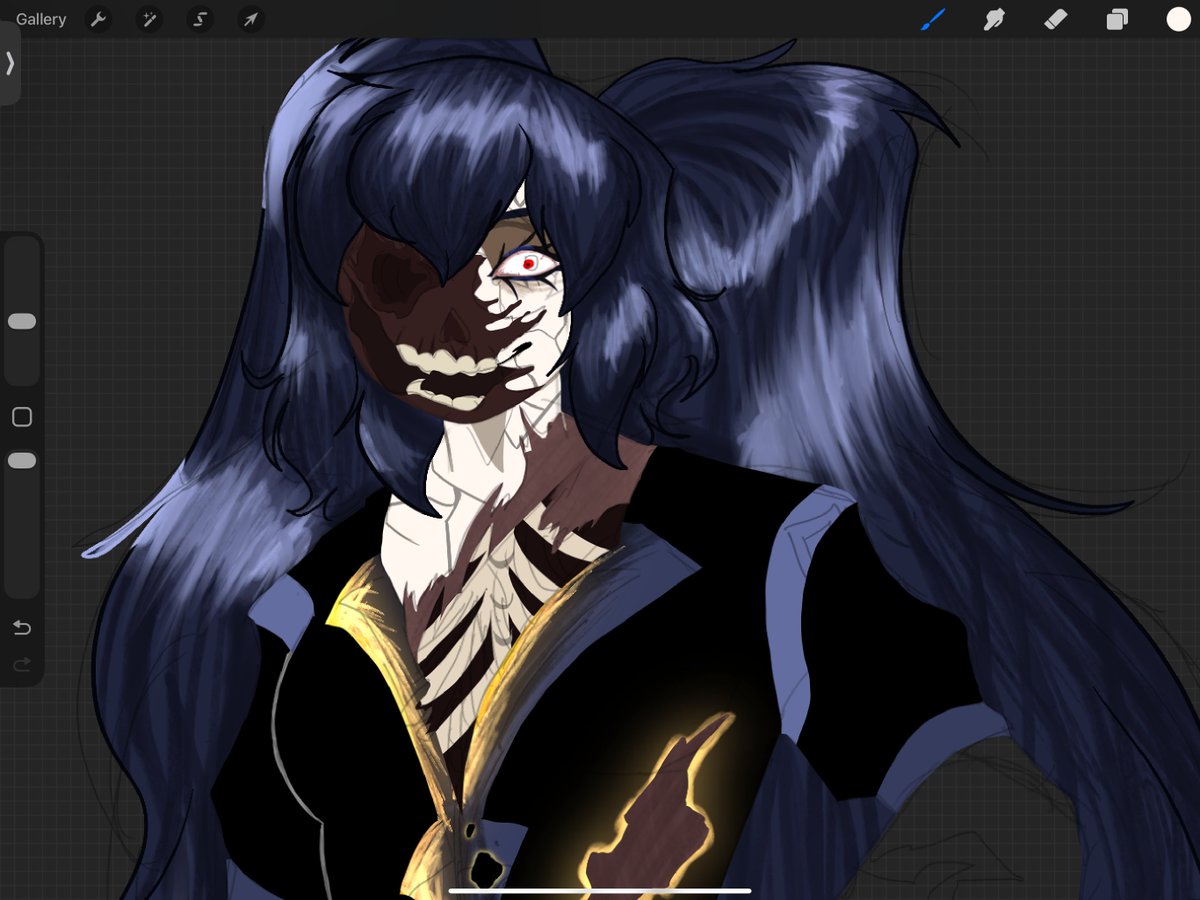
Task: Open the Adjustments magic wand menu
Action: click(x=149, y=19)
